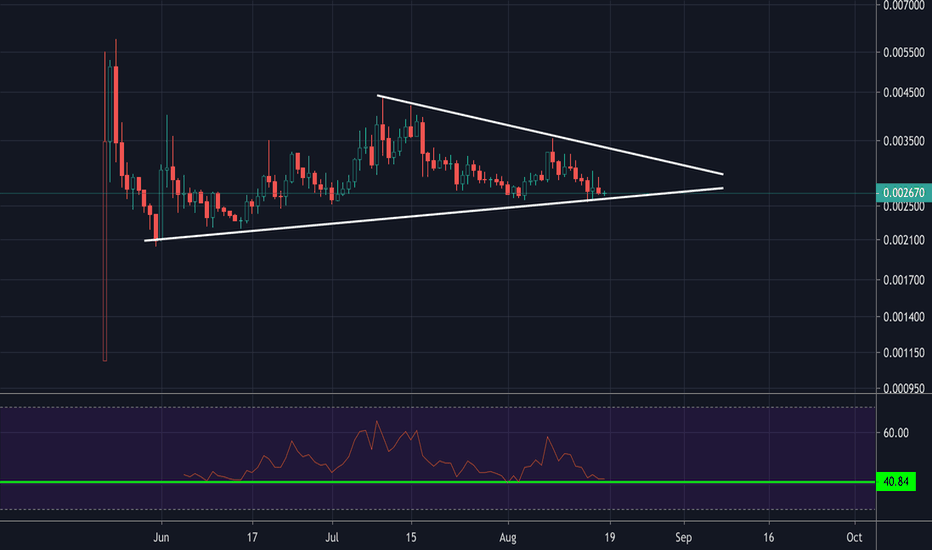Click the Aug date label on time axis
Screen dimensions: 932x550
[508, 538]
